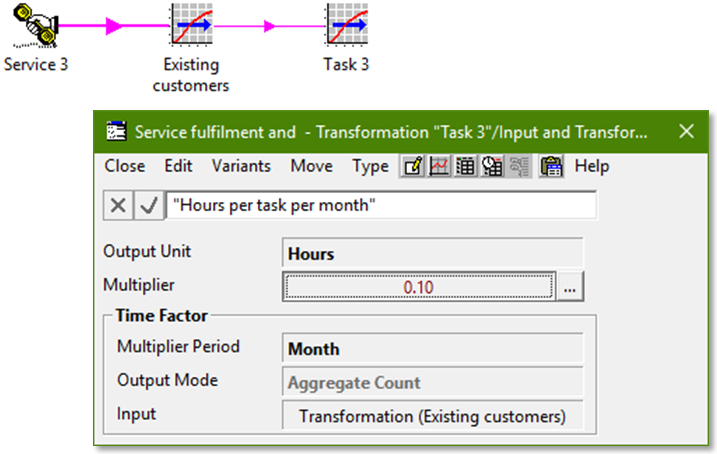Click the clipboard paste toolbar icon
This screenshot has width=717, height=454.
(x=550, y=167)
